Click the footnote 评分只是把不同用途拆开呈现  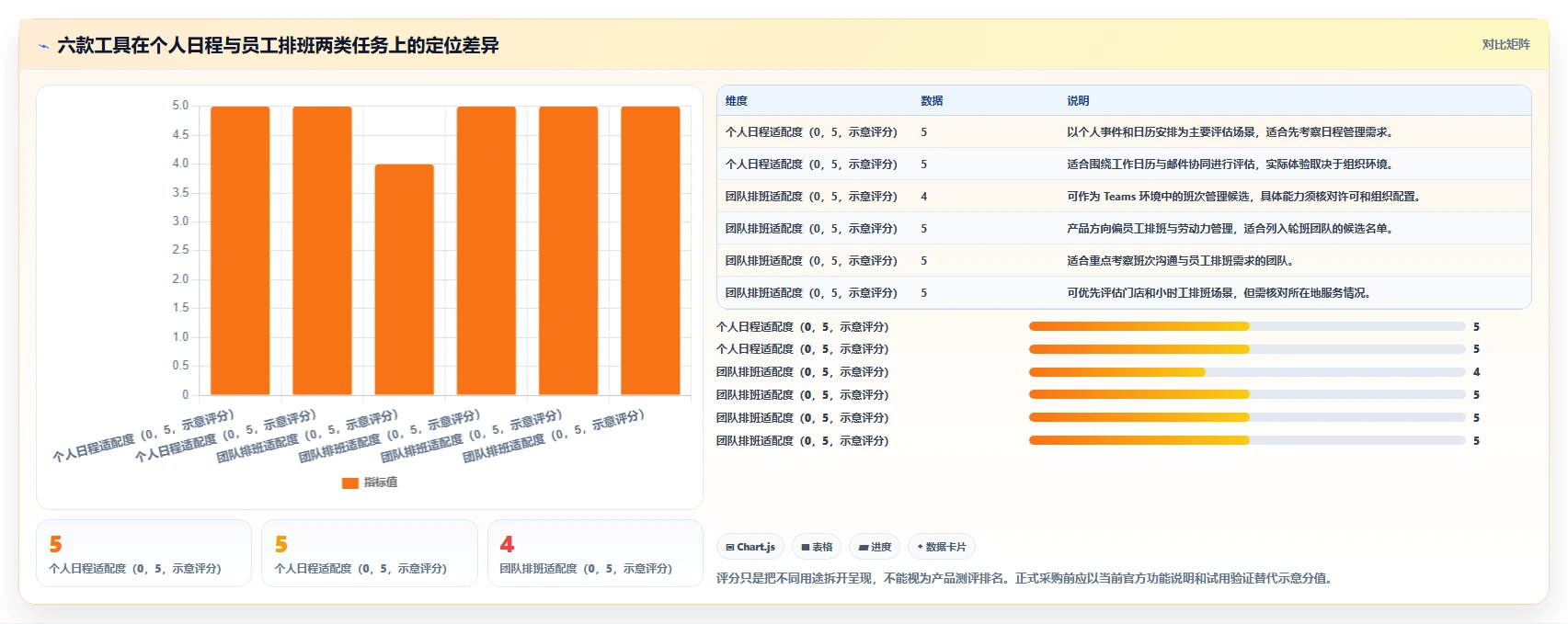coord(1025,578)
